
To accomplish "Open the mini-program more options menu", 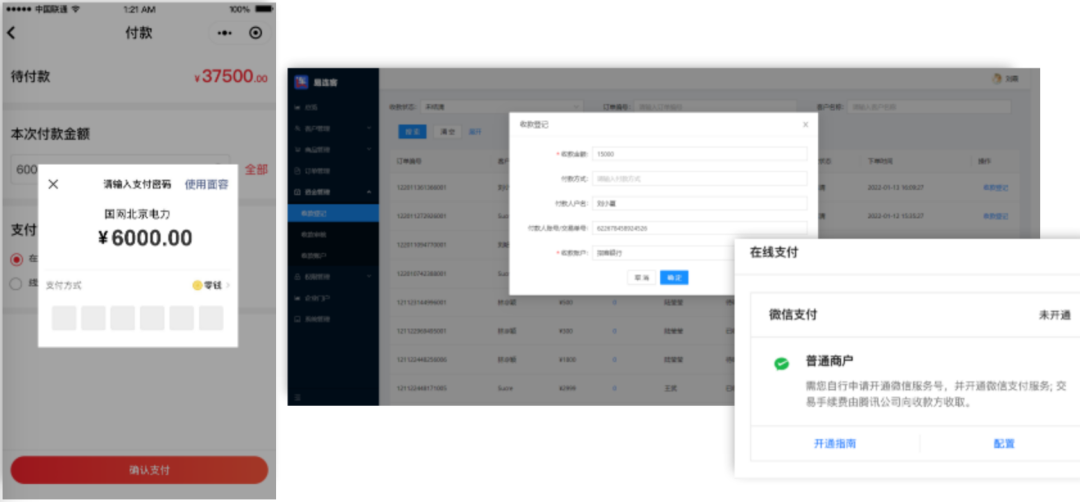I will pyautogui.click(x=223, y=33).
